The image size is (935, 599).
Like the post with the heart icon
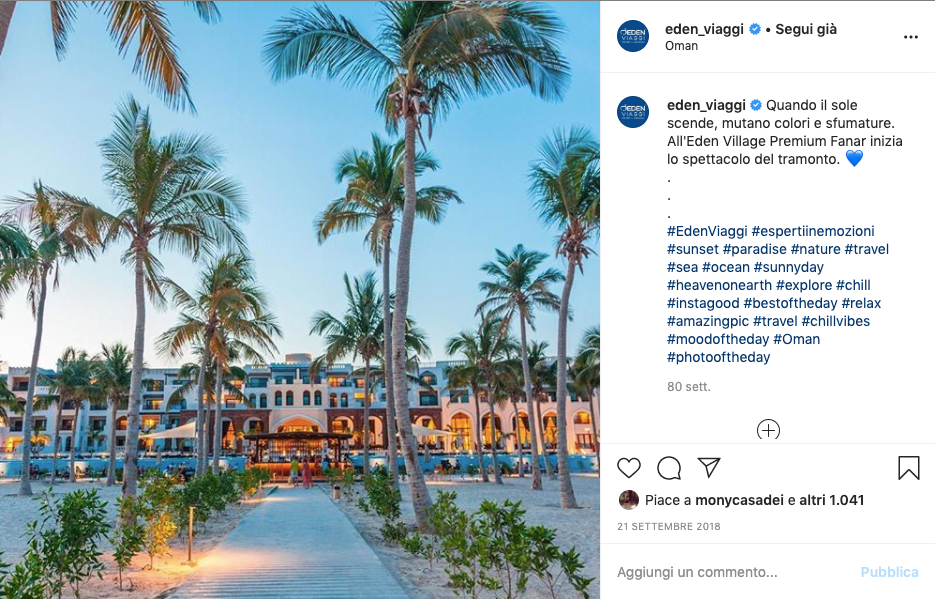629,468
